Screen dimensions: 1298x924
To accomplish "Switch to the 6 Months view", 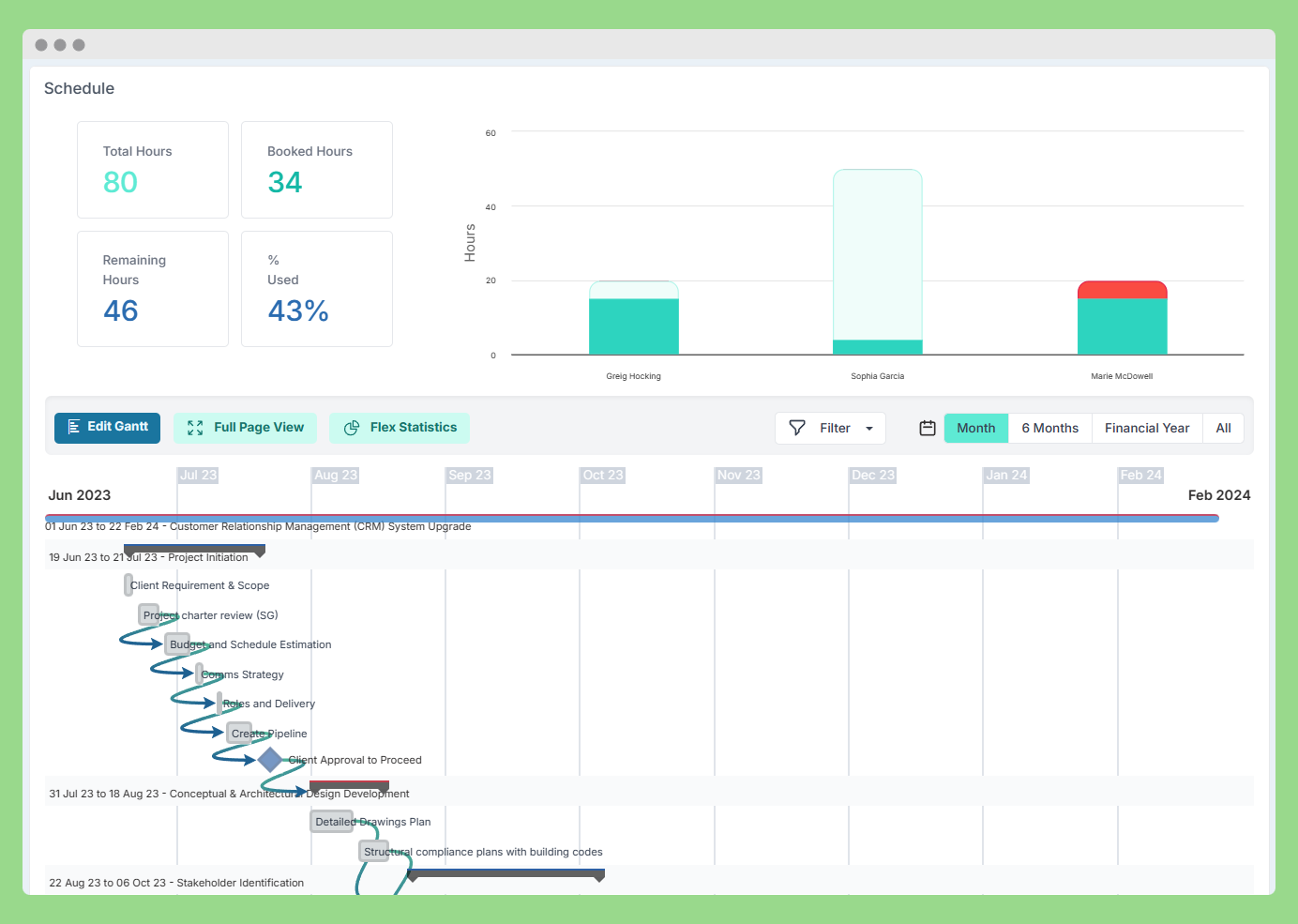I will click(x=1050, y=428).
